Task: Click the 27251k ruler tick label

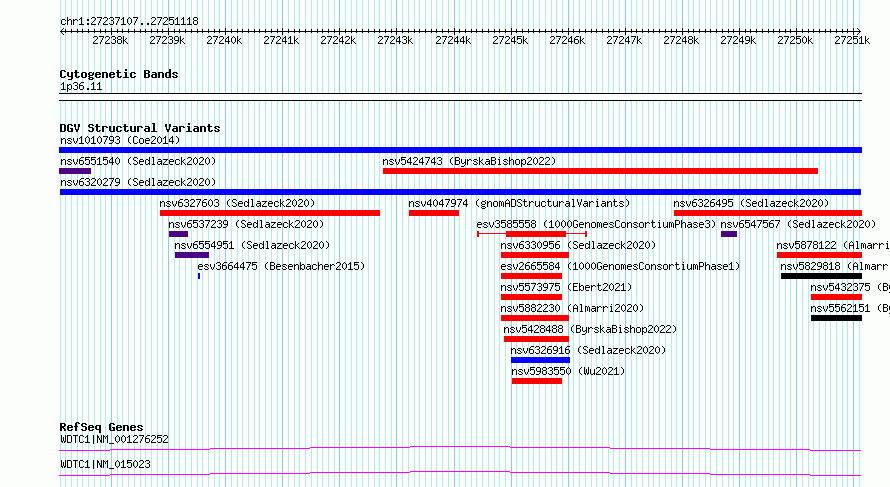Action: point(852,41)
